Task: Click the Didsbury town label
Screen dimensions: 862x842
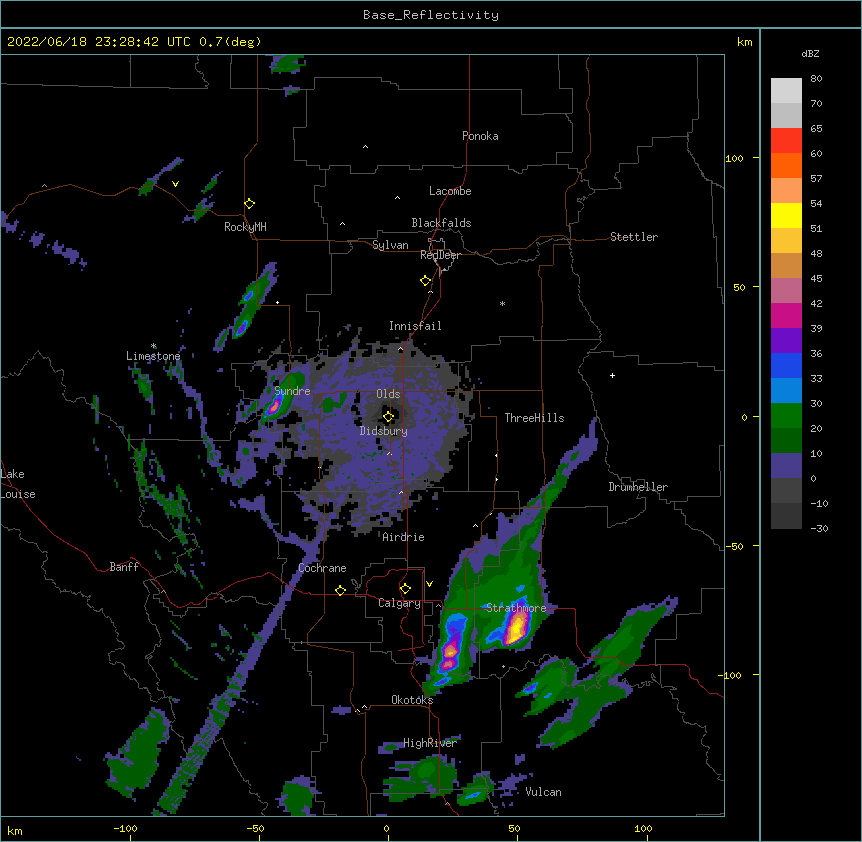Action: (x=383, y=431)
